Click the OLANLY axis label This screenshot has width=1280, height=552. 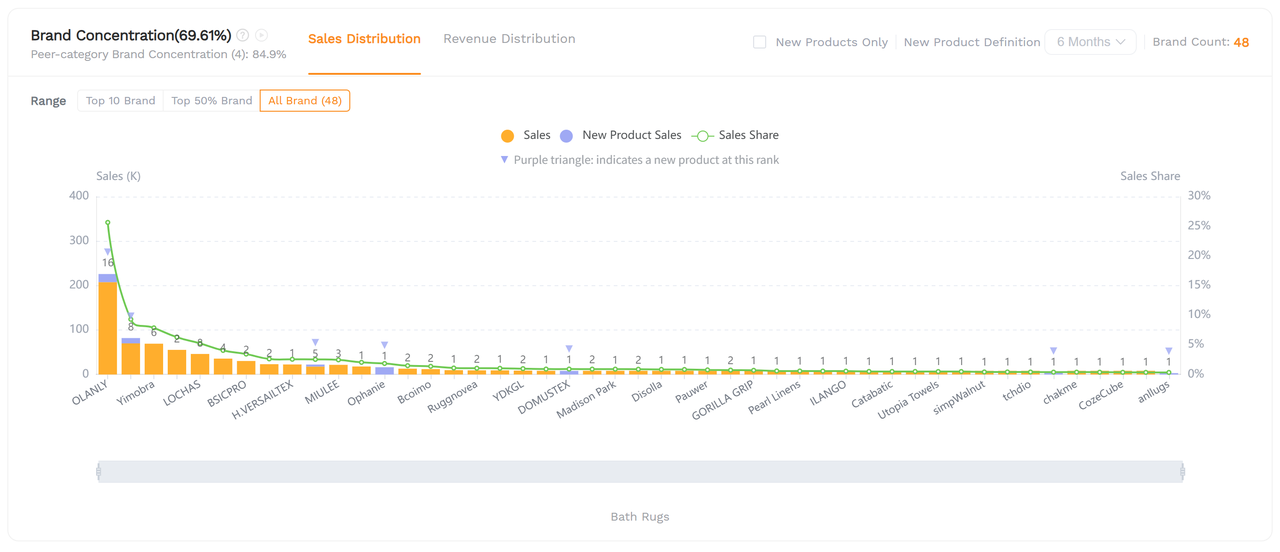90,392
